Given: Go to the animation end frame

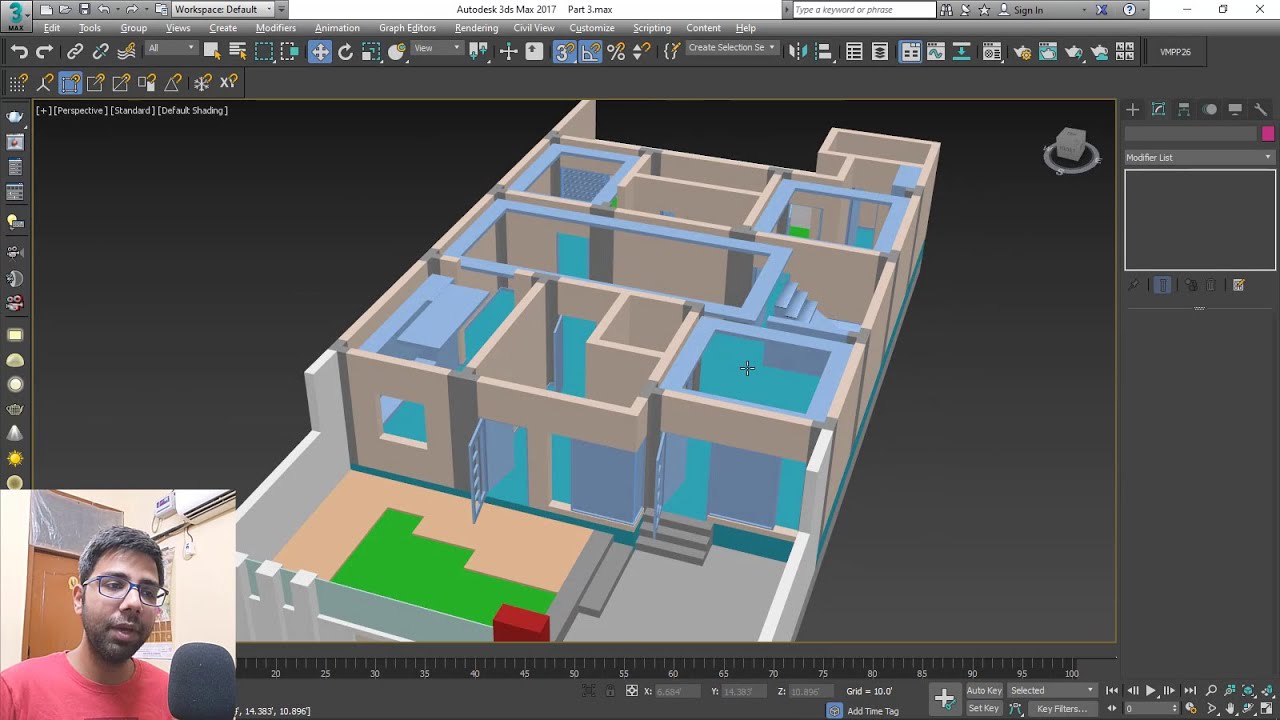Looking at the screenshot, I should pos(1189,690).
